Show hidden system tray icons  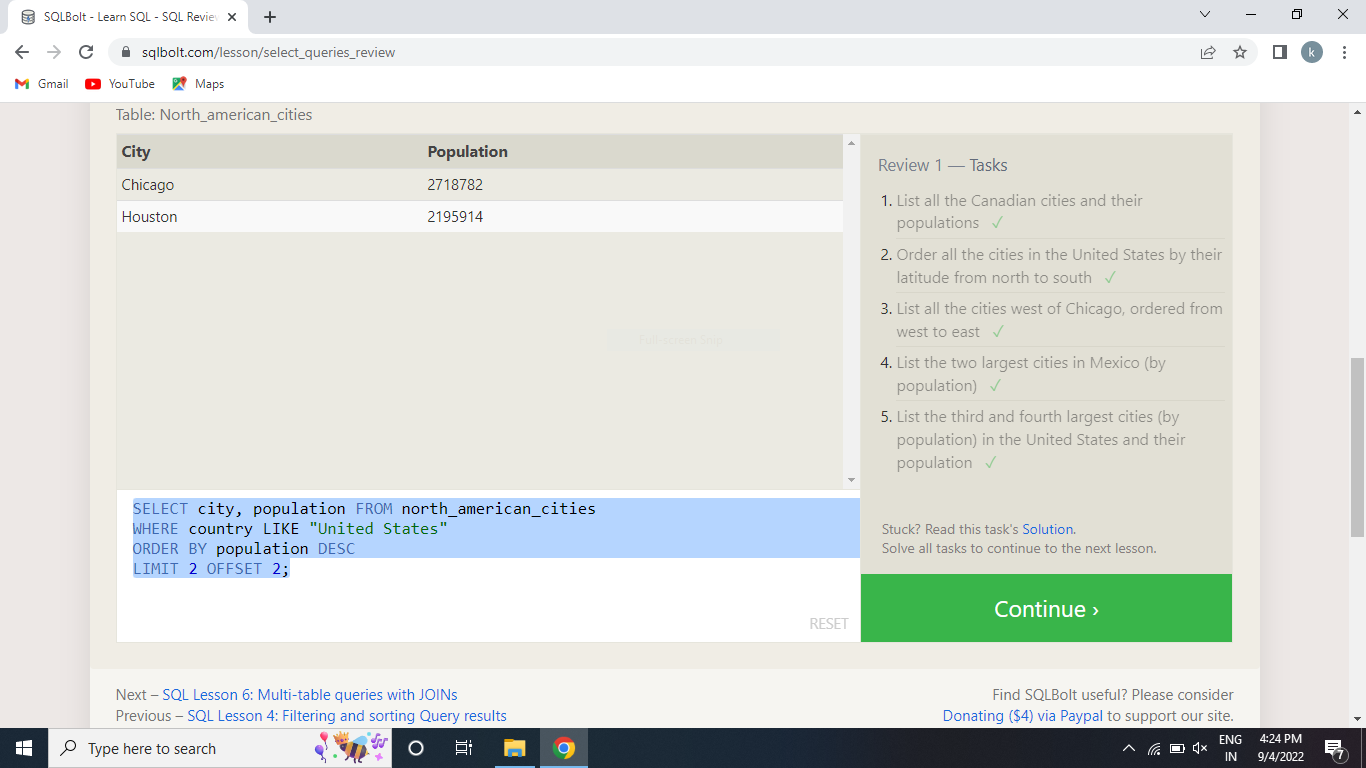click(1129, 748)
